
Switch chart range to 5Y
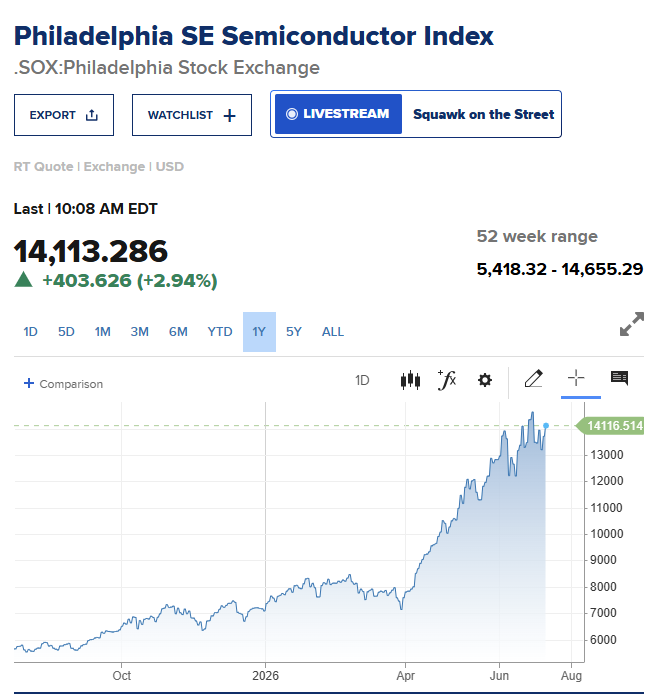point(293,332)
